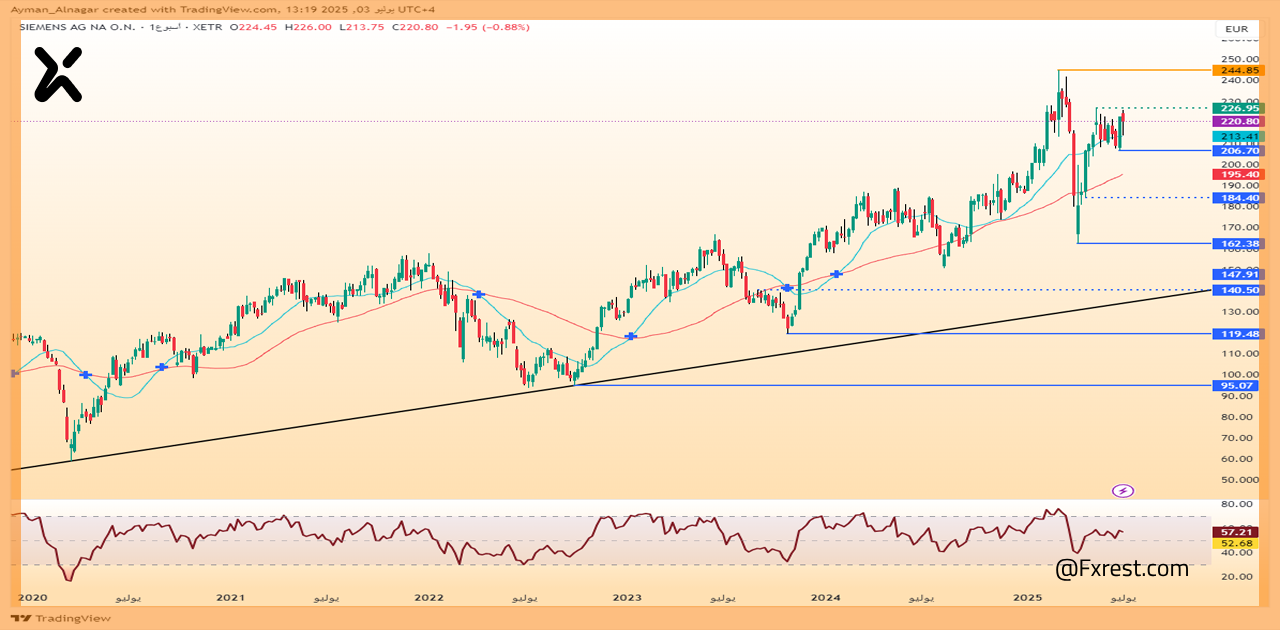Click the 2022 label on time axis
1280x630 pixels.
[x=429, y=597]
